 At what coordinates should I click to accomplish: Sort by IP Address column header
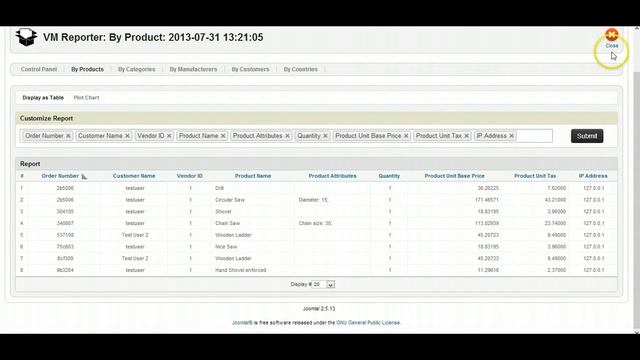(x=593, y=176)
